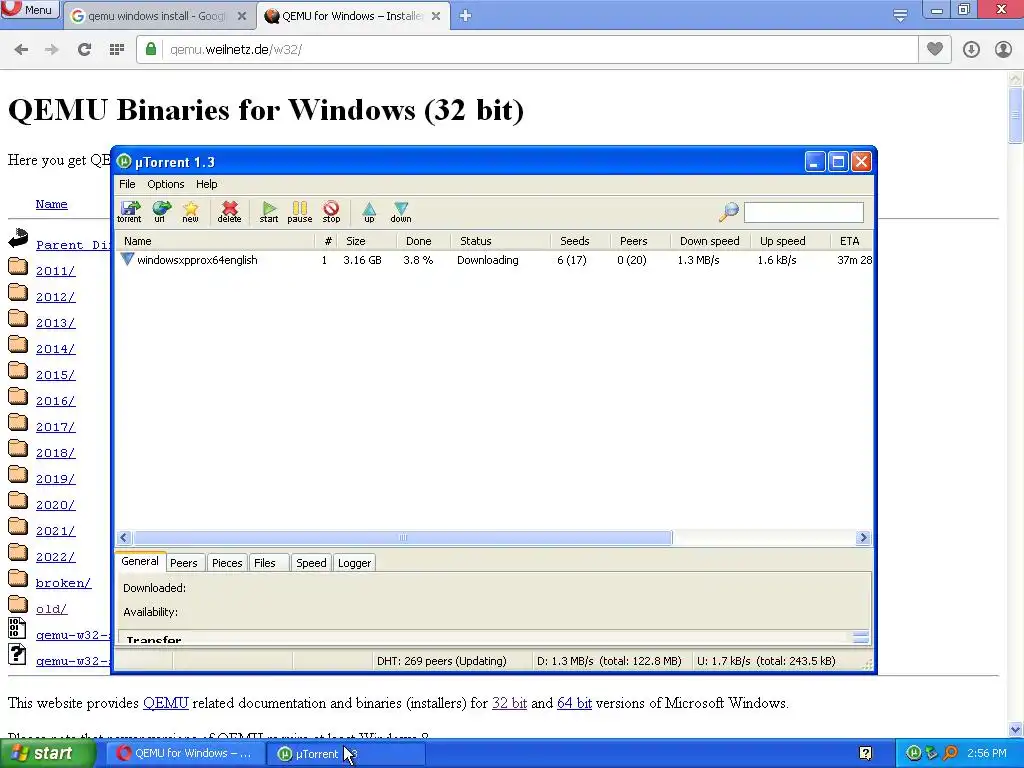The image size is (1024, 768).
Task: Select the windowsxpprox64english torrent row
Action: [x=494, y=260]
